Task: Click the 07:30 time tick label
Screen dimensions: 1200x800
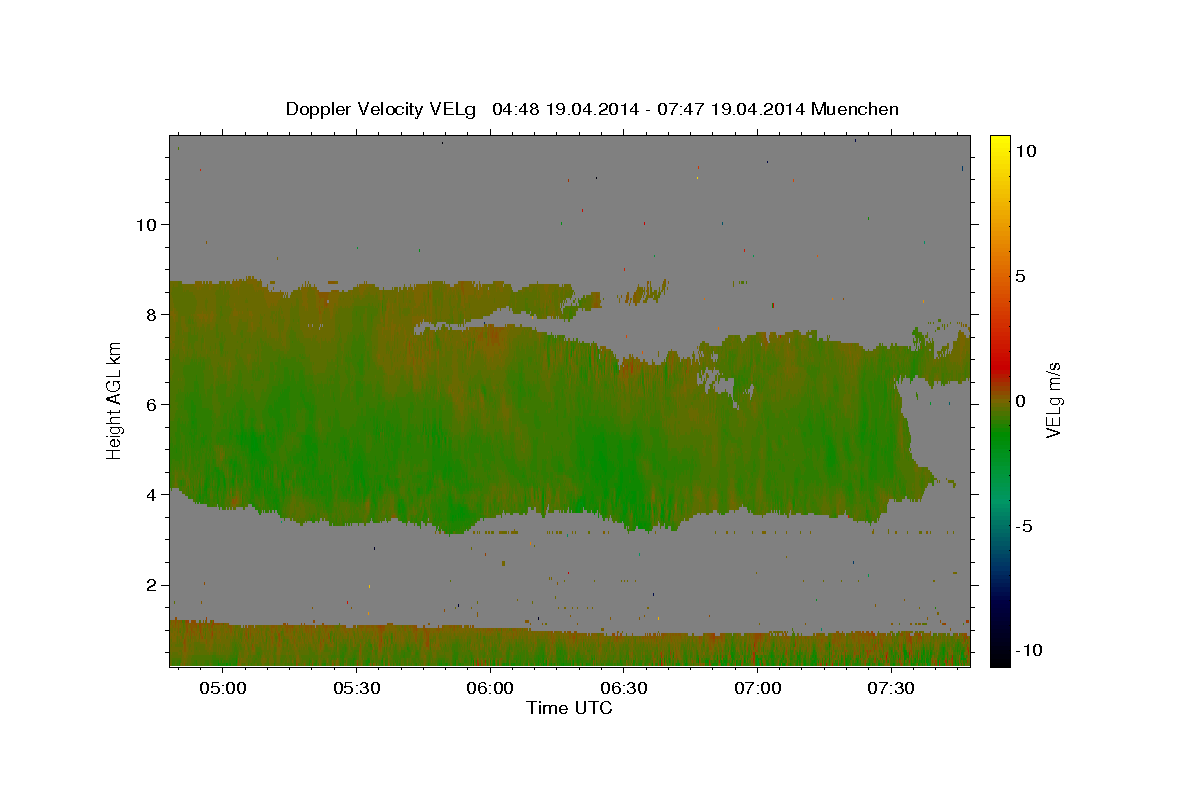Action: point(891,689)
